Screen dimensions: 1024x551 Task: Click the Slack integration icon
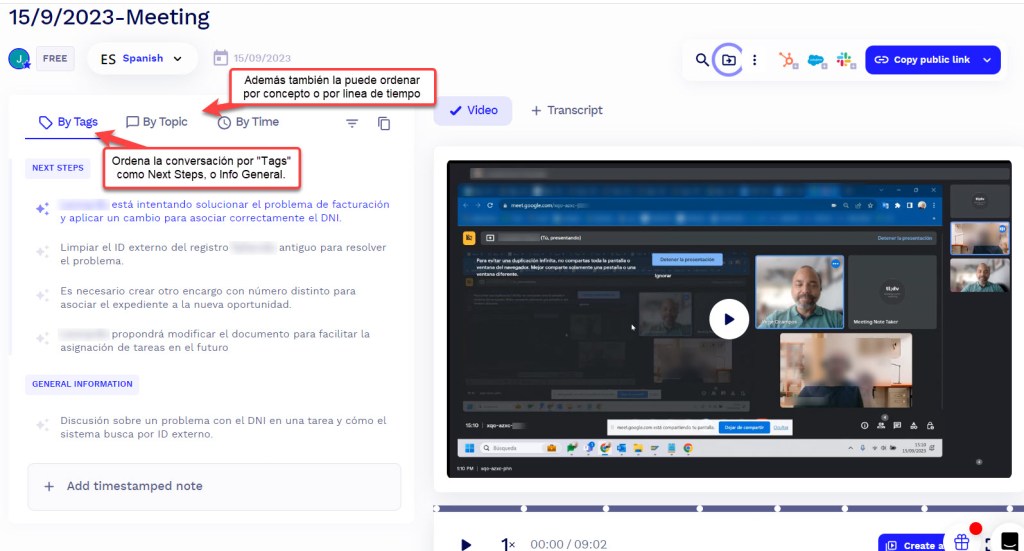pos(844,60)
